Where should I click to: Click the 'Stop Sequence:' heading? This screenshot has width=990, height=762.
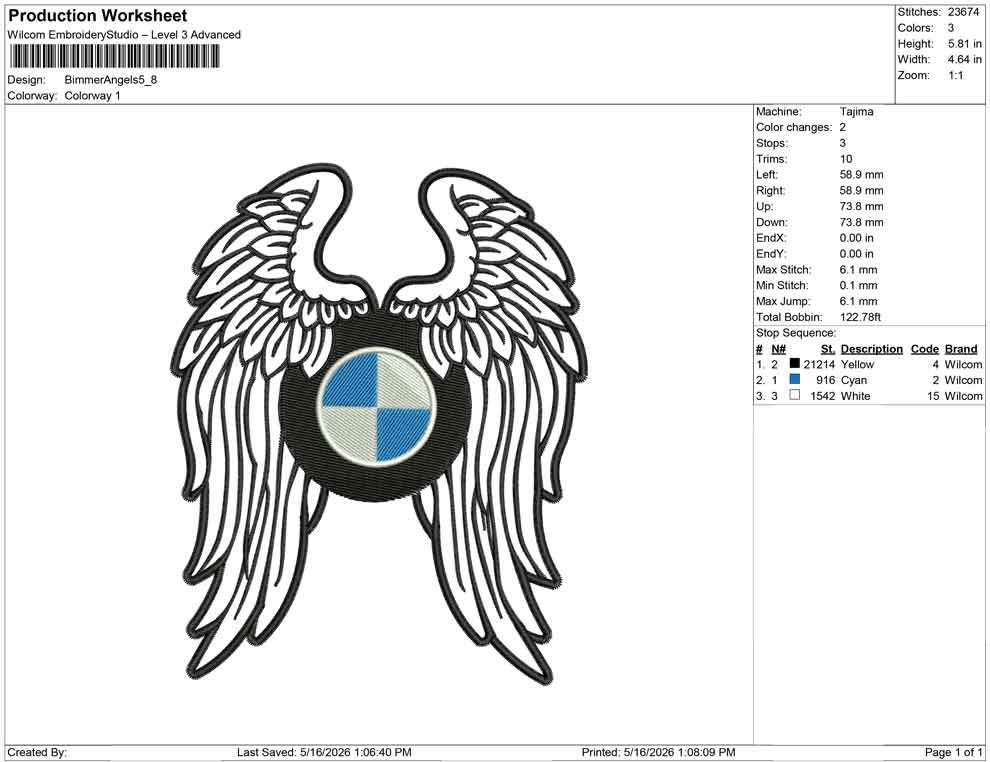point(796,333)
